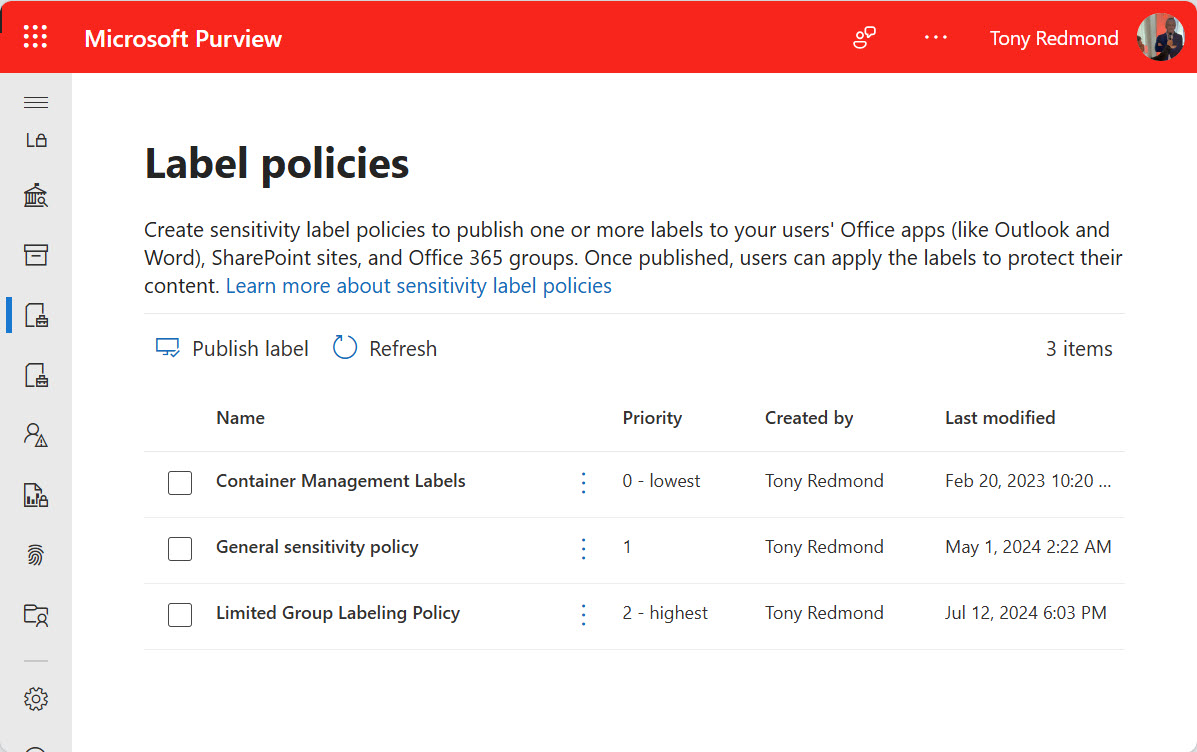This screenshot has height=752, width=1197.
Task: Open actions menu for Container Management Labels
Action: 584,483
